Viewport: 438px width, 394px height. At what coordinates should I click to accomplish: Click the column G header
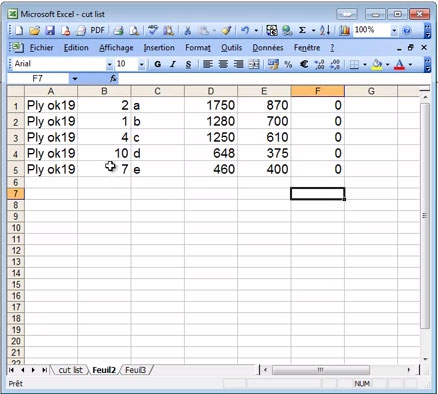371,91
